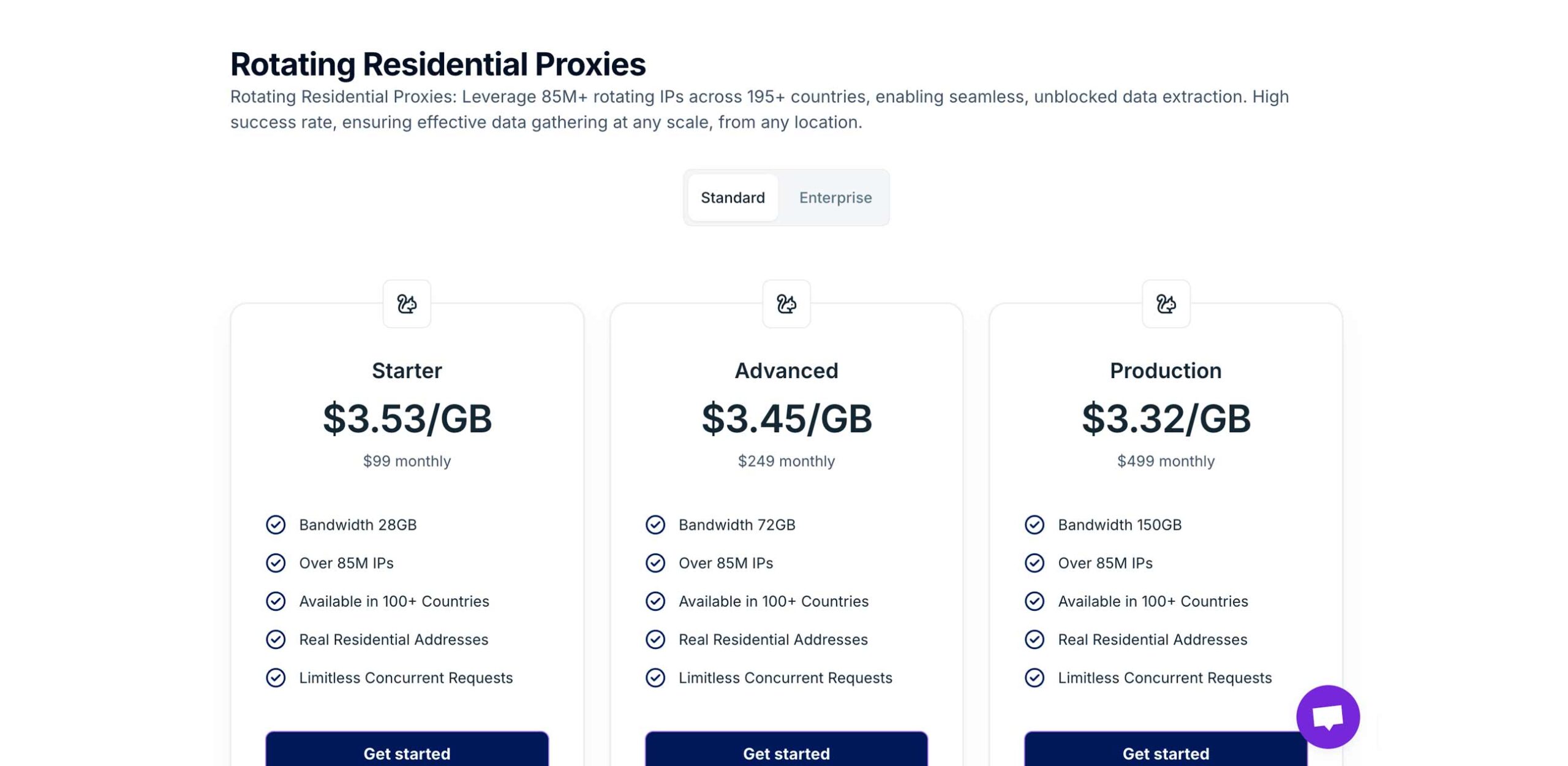Screen dimensions: 1568x766
Task: Open the purple chat support bubble
Action: tap(1327, 716)
